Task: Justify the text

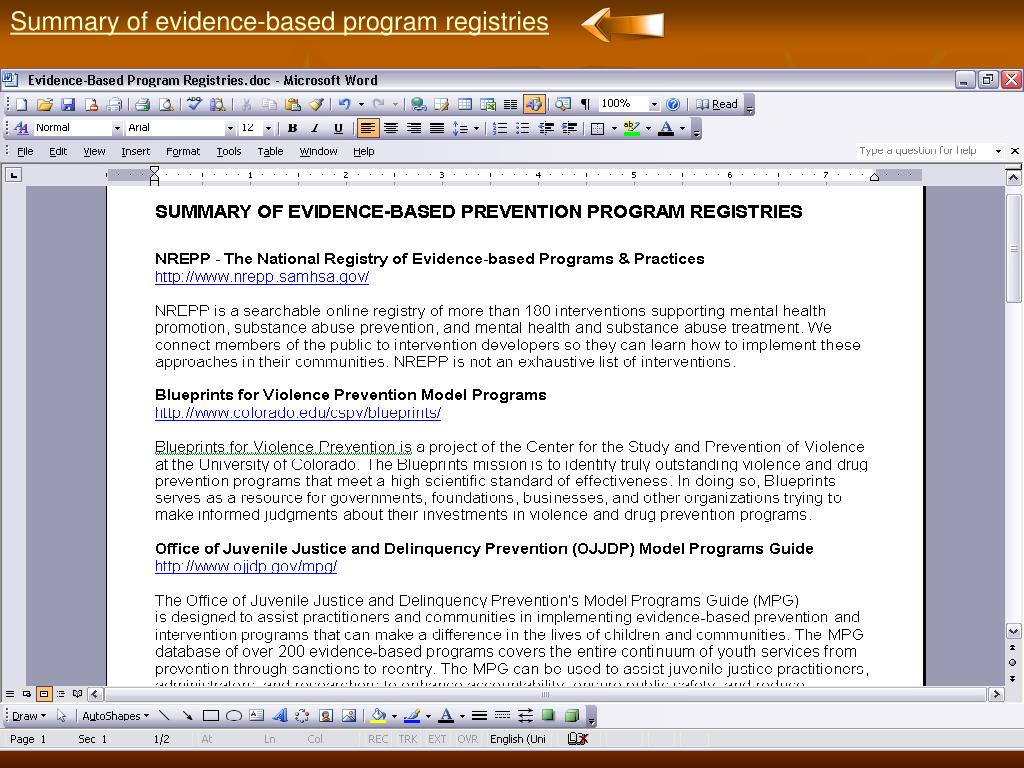Action: tap(437, 128)
